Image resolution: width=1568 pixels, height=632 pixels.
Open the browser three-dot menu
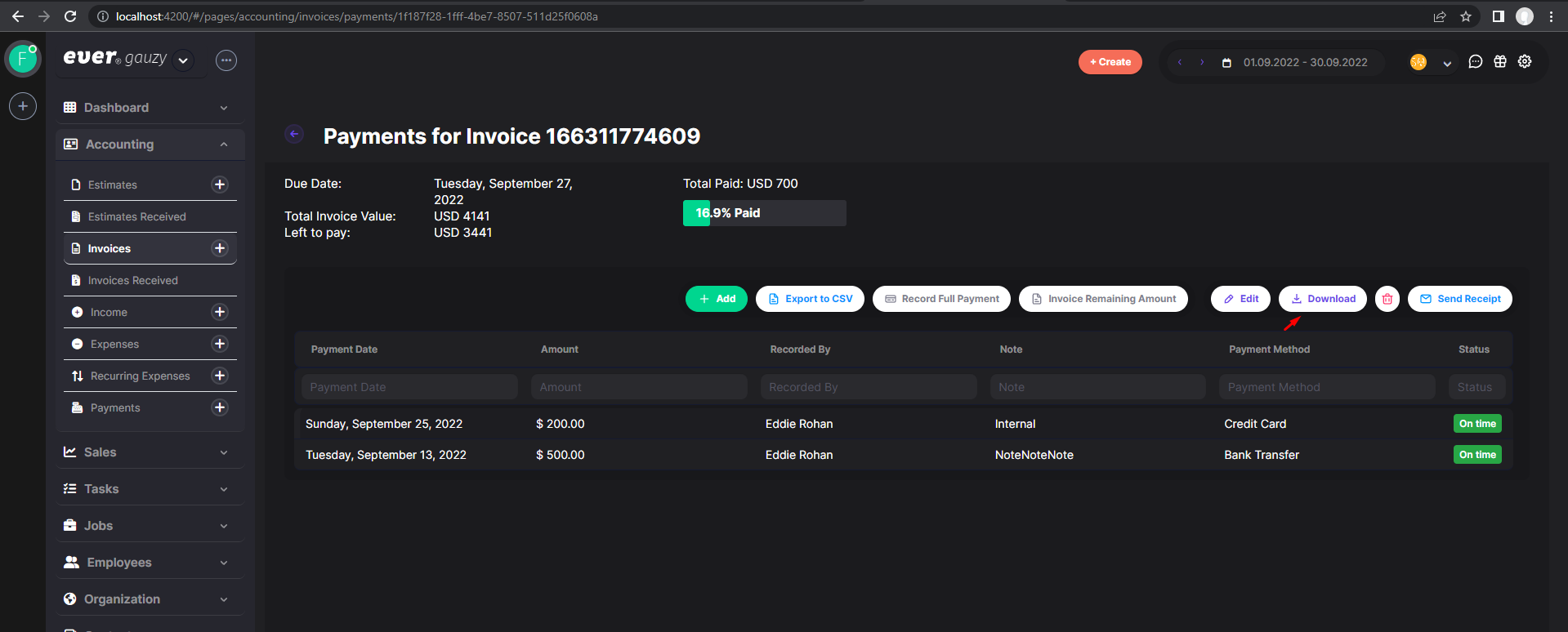coord(1551,16)
